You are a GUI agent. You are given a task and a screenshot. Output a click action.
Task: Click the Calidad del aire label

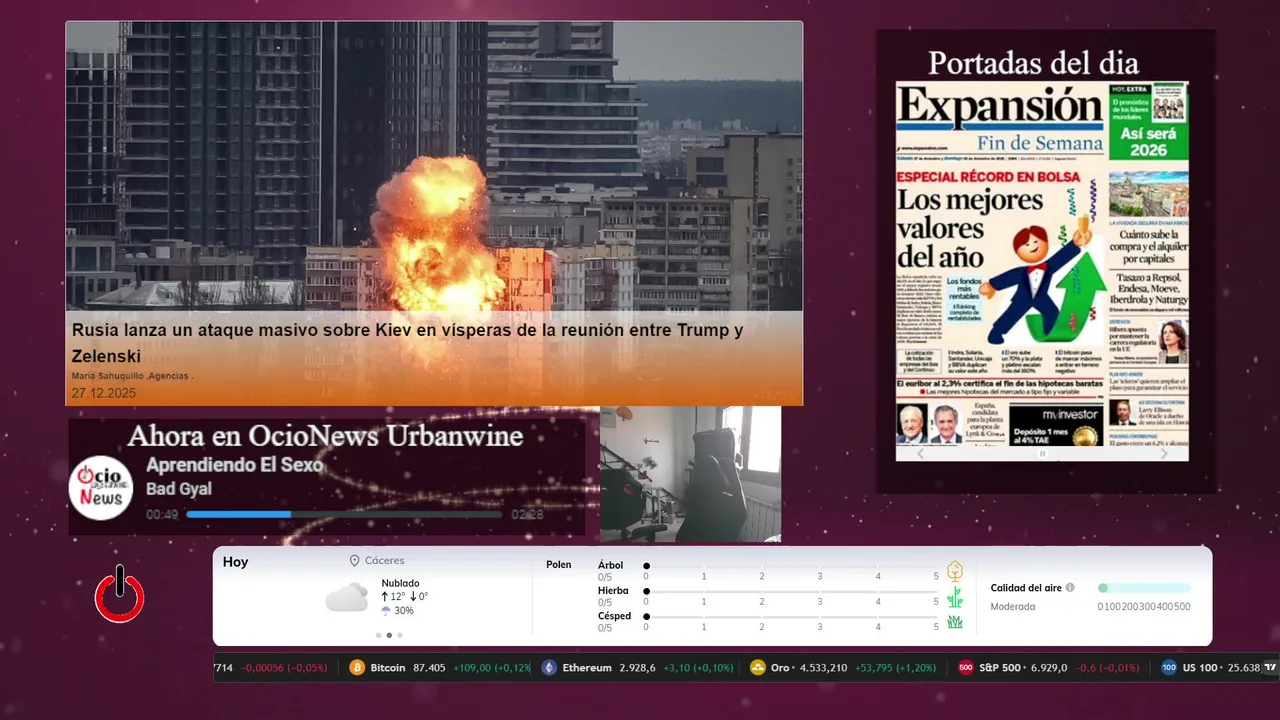1026,588
